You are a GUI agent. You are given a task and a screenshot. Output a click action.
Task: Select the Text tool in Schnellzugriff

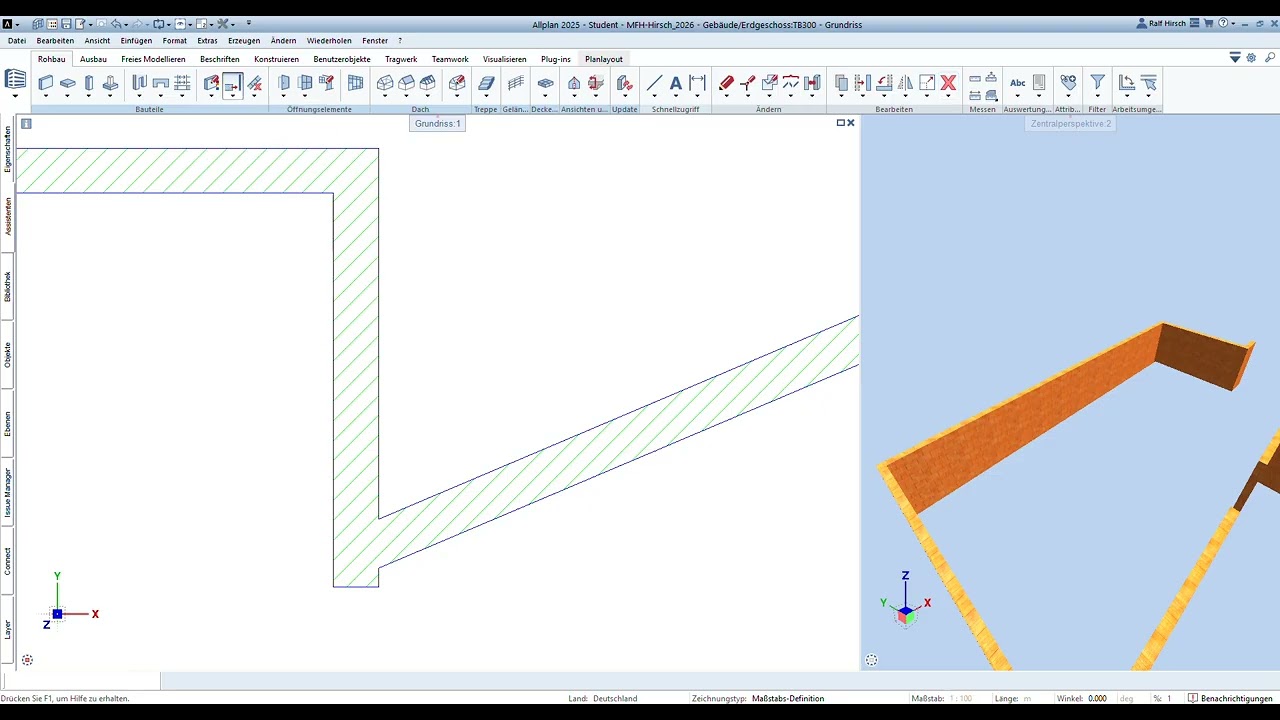[676, 83]
